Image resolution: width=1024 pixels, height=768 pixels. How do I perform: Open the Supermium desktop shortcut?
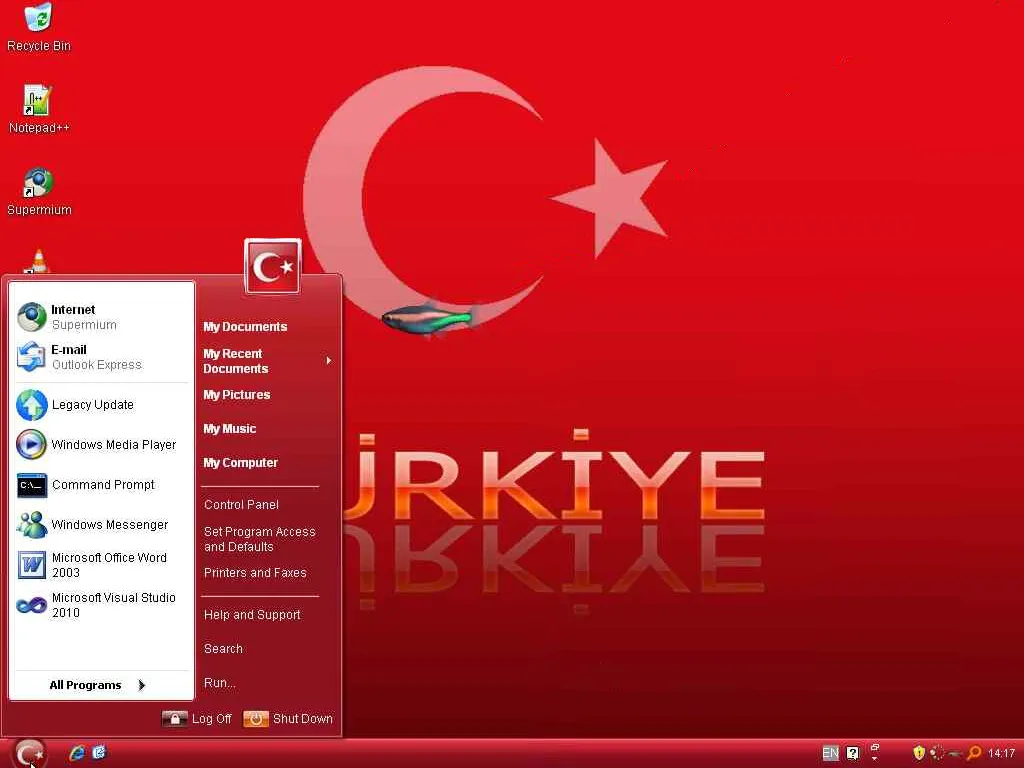tap(39, 191)
